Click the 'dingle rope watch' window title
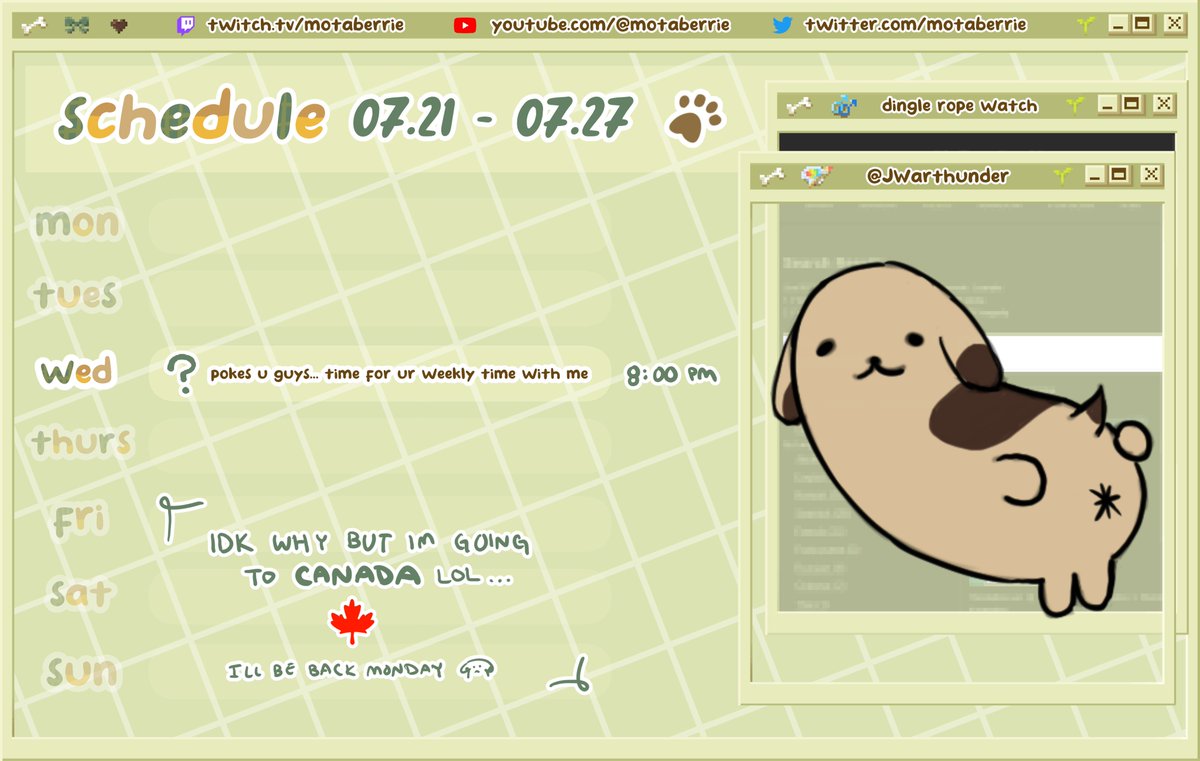Image resolution: width=1200 pixels, height=761 pixels. pos(959,105)
